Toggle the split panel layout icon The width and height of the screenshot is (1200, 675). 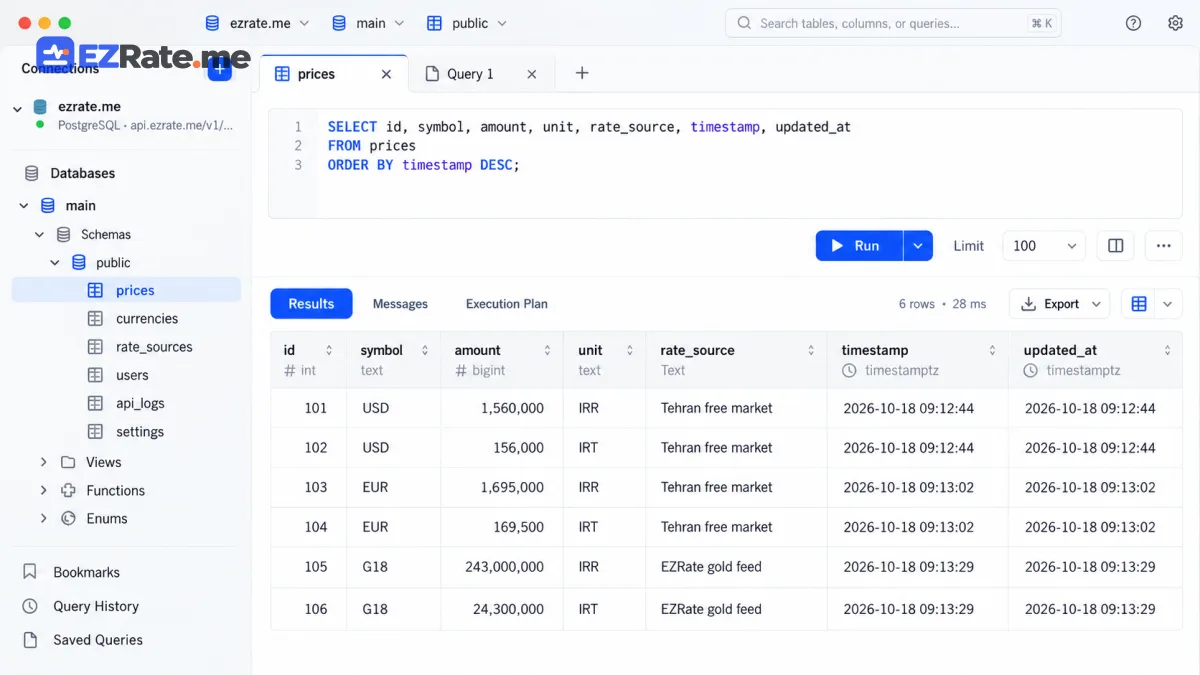click(x=1116, y=246)
